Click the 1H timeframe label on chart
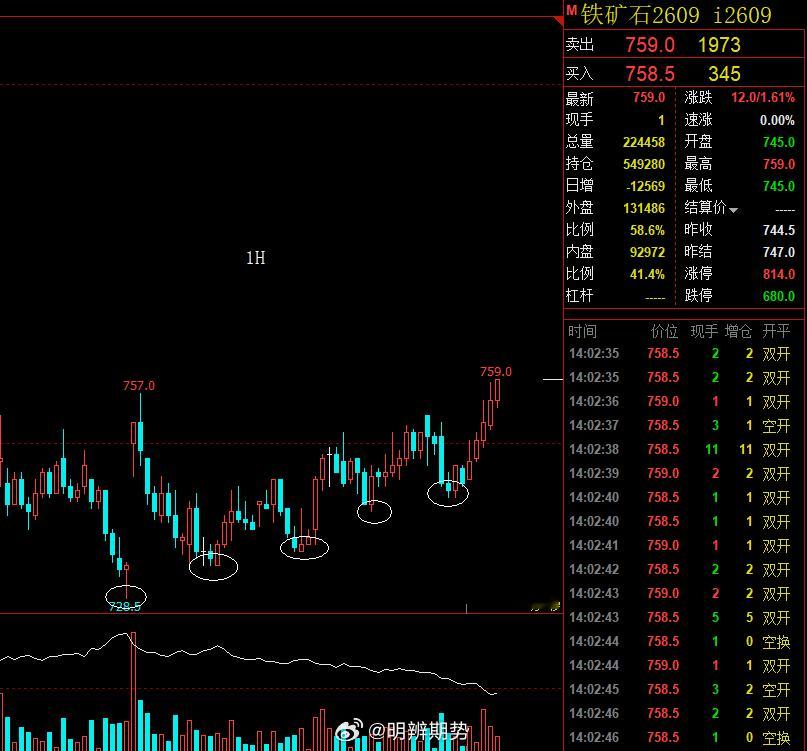The width and height of the screenshot is (807, 751). point(256,258)
